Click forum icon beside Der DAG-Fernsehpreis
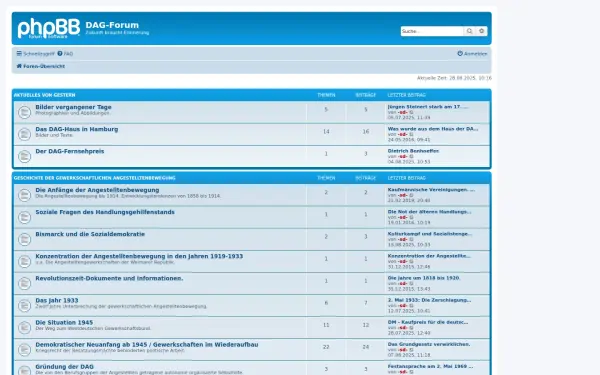 click(24, 157)
